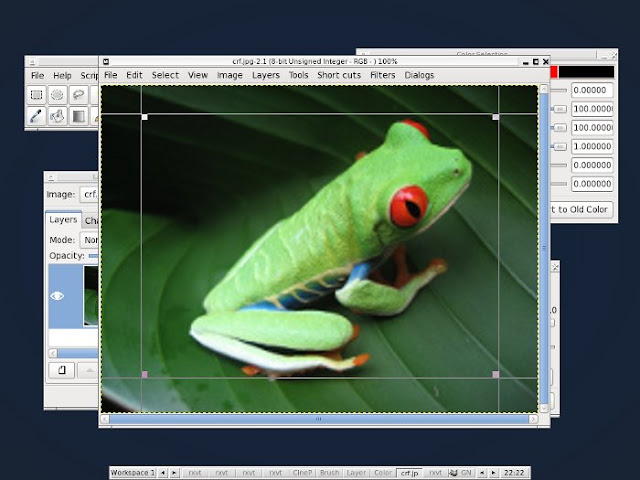Click the bottom-right crop handle on canvas
Screen dimensions: 640x480
click(496, 374)
